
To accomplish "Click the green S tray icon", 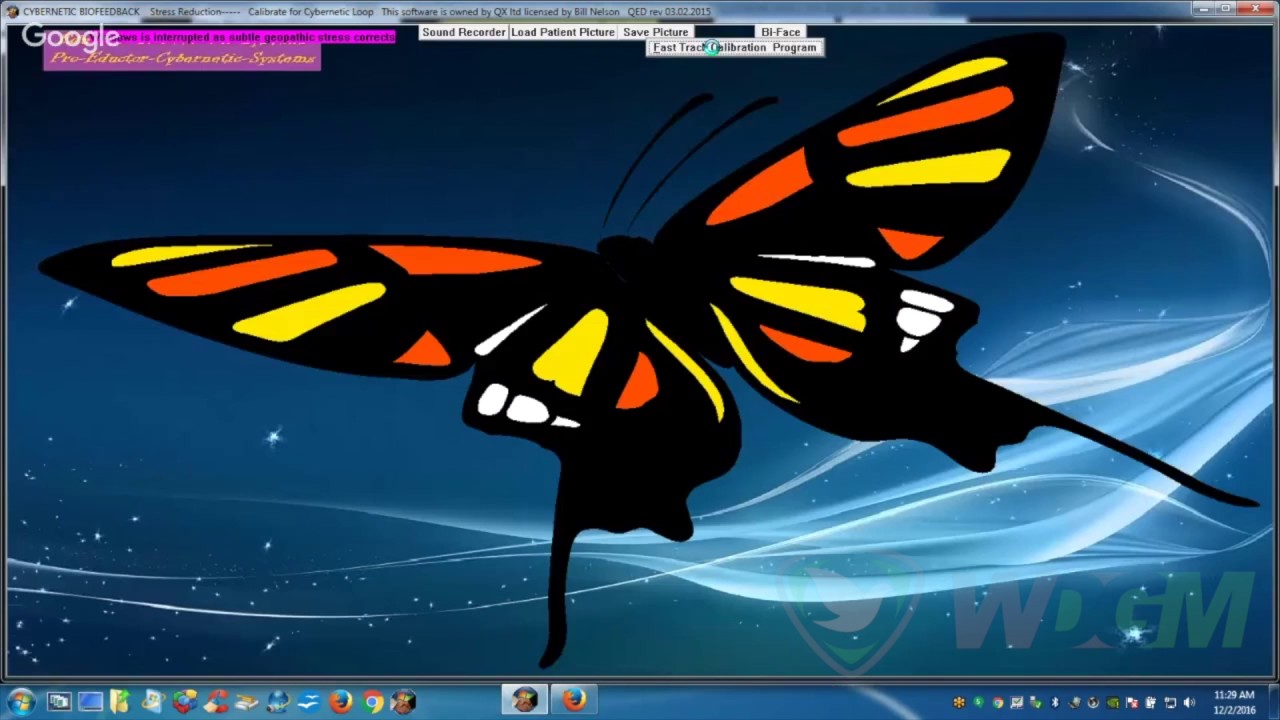I will coord(978,703).
